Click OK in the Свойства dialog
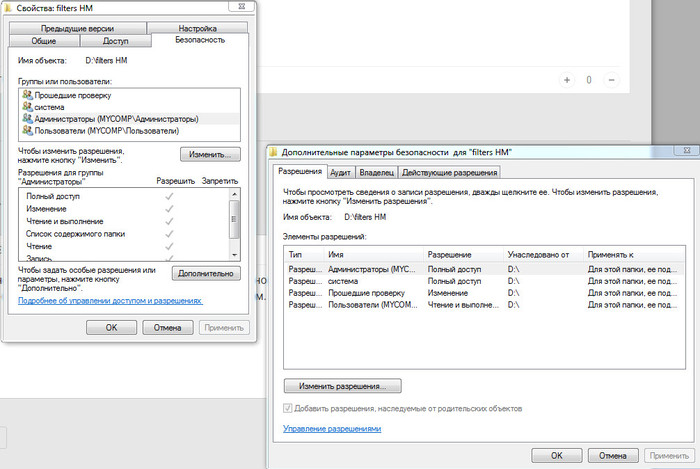The image size is (700, 469). (x=111, y=328)
